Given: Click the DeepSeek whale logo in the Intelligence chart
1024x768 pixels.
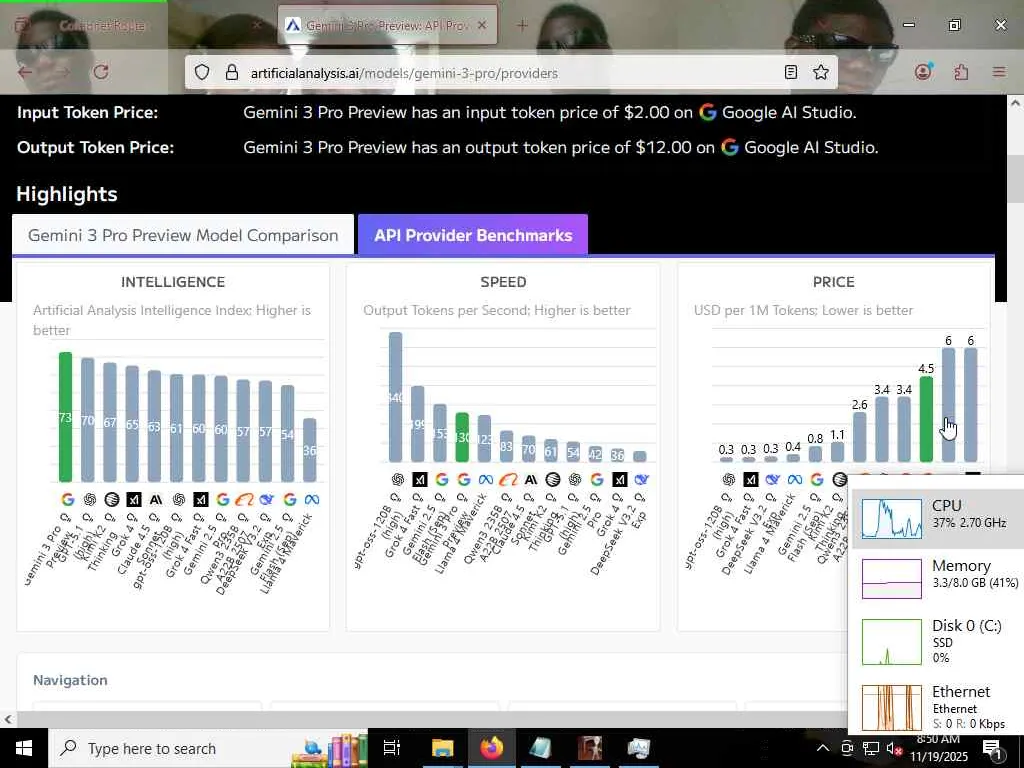Looking at the screenshot, I should tap(266, 500).
